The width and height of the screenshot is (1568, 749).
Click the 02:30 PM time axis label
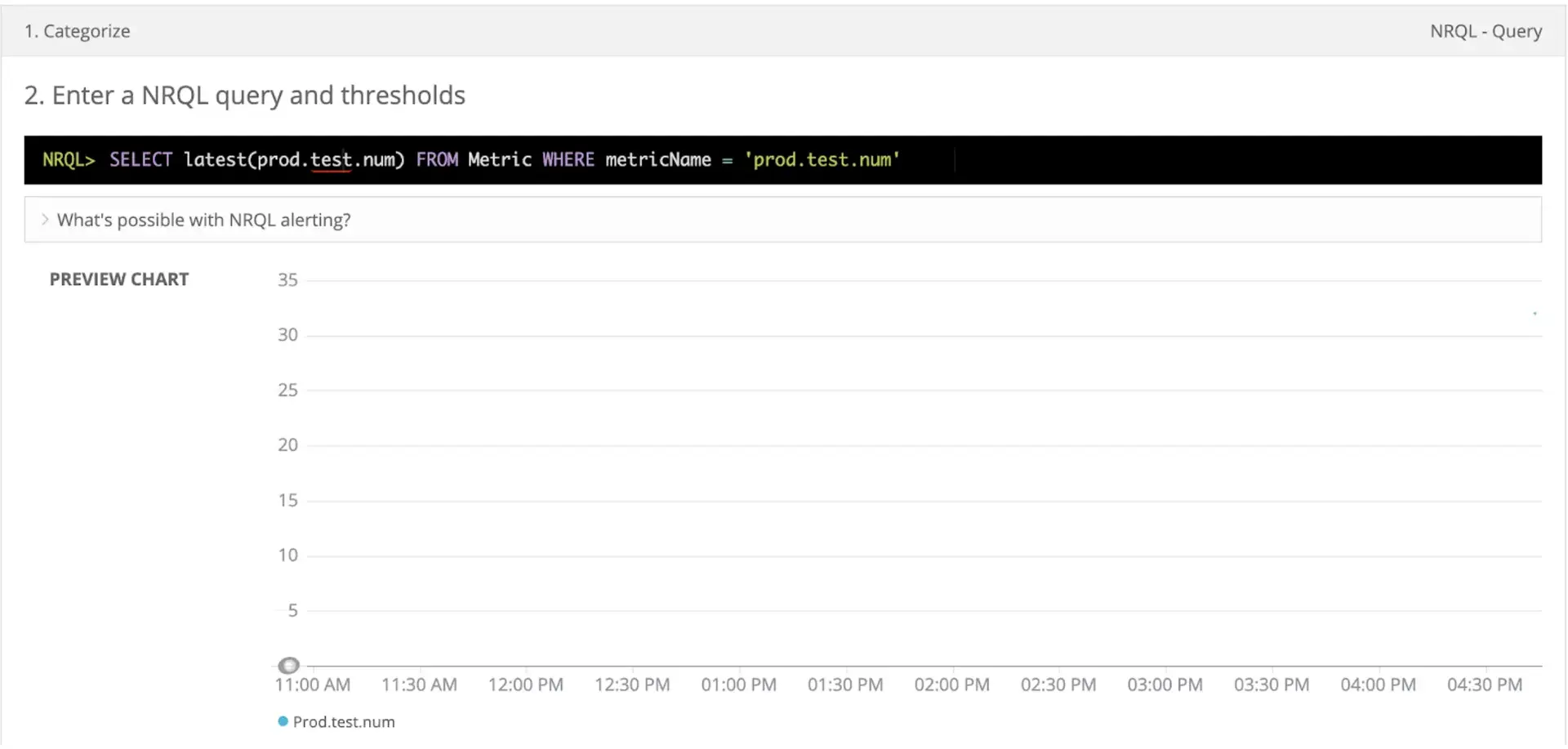tap(1058, 684)
